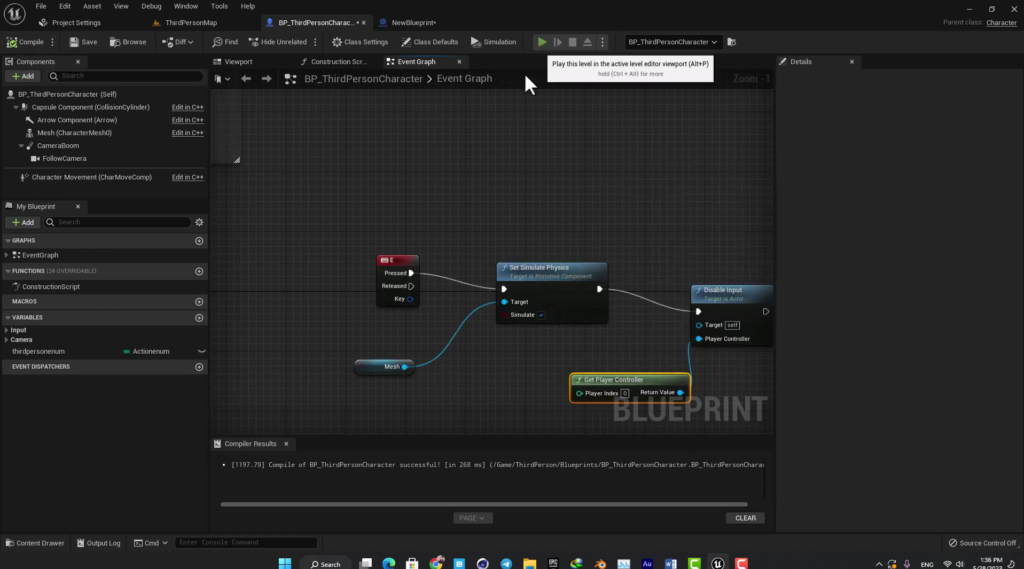Expand the Input variable category
Viewport: 1024px width, 569px height.
pyautogui.click(x=7, y=331)
